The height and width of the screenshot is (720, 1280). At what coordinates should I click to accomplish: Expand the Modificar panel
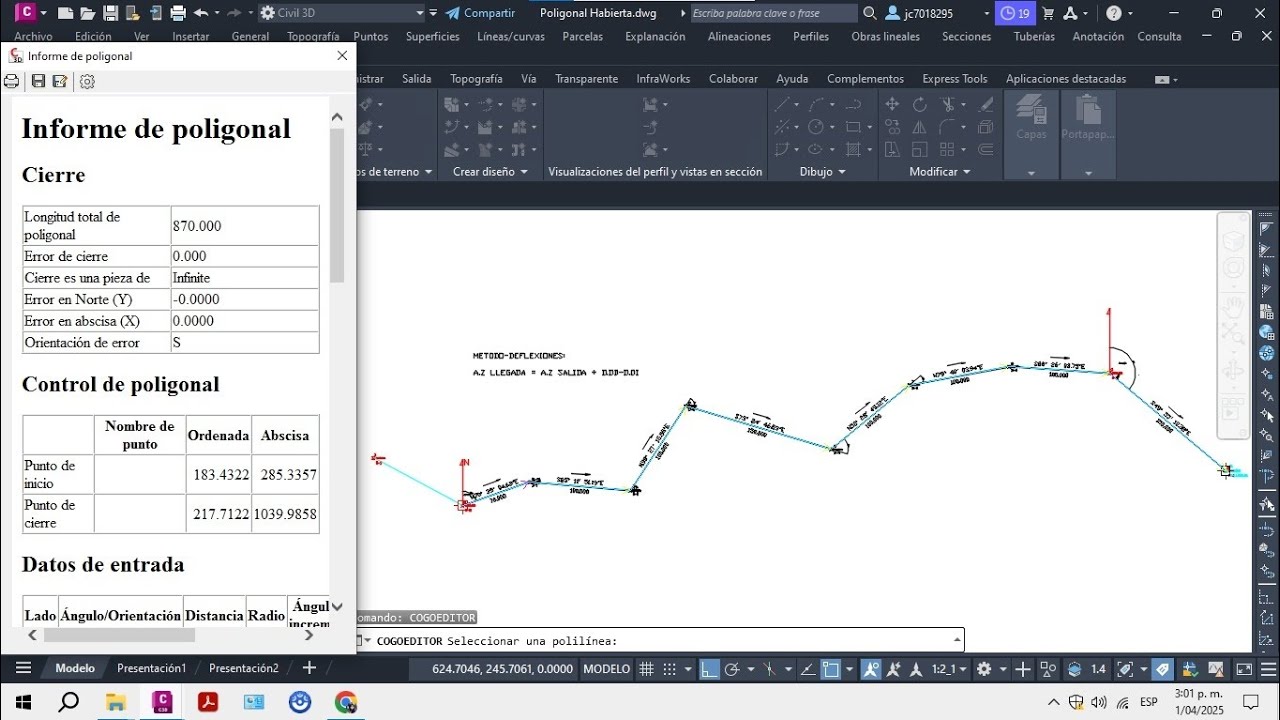[940, 172]
